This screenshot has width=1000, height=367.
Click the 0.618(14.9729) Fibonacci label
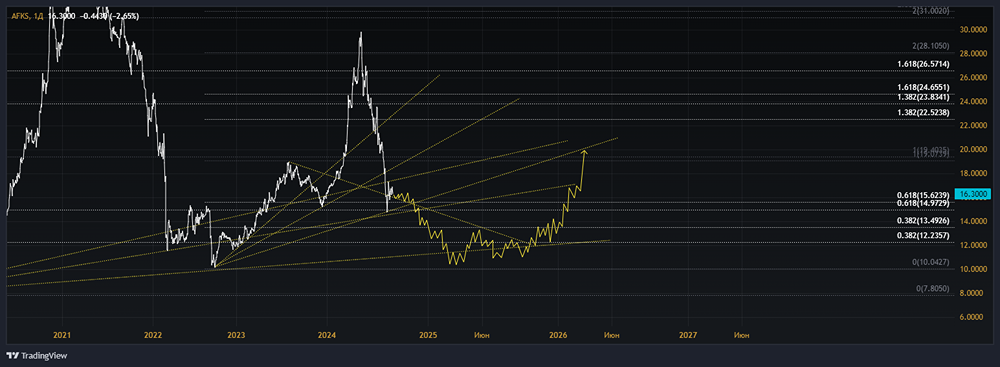click(923, 203)
